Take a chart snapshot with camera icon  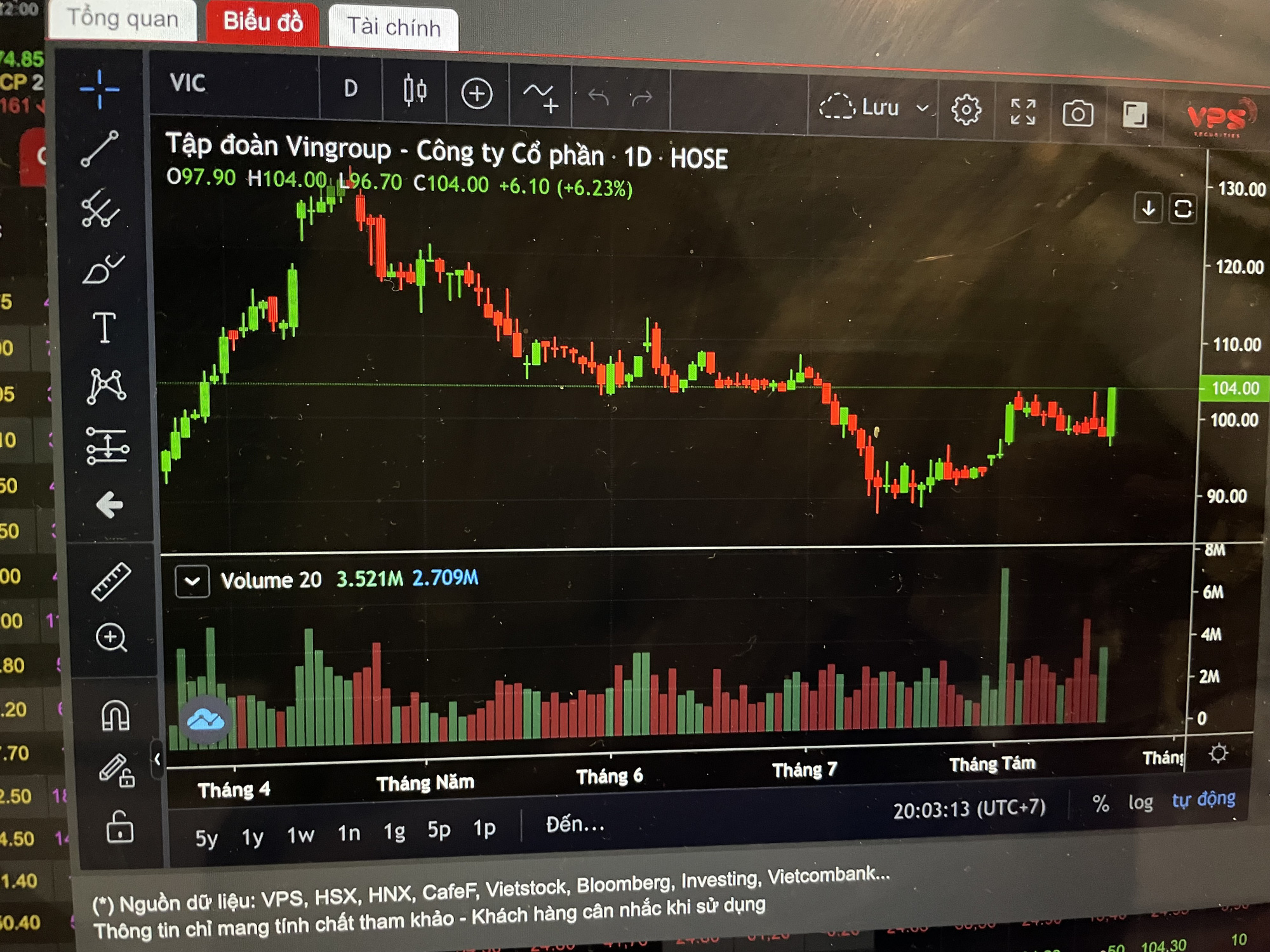[1078, 114]
